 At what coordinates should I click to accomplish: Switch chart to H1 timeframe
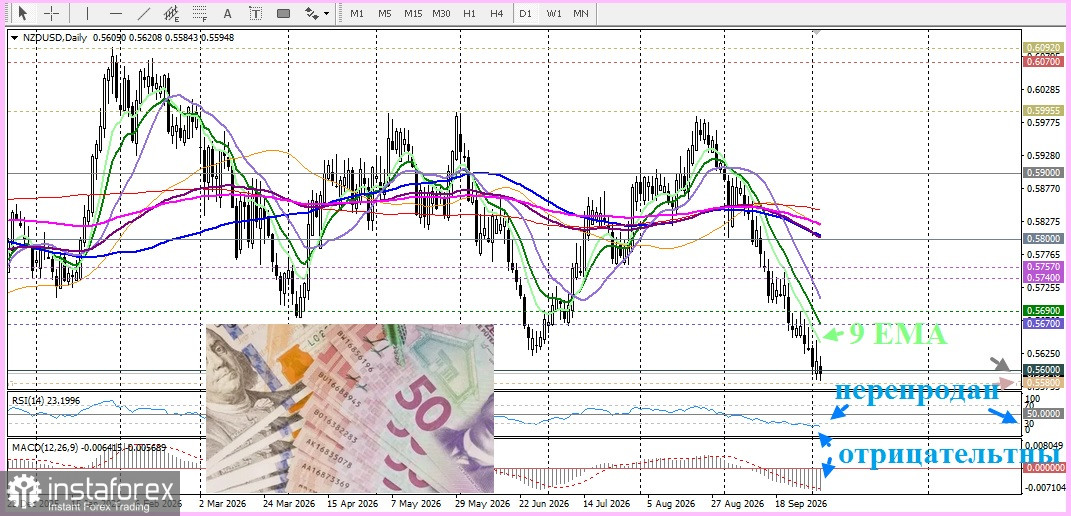click(x=469, y=13)
